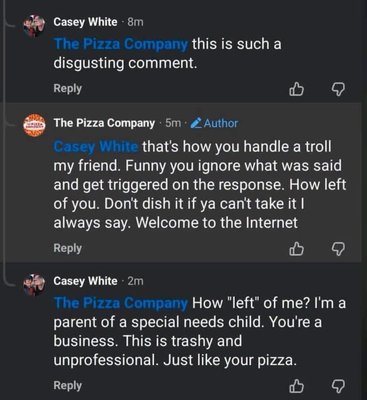Image resolution: width=367 pixels, height=400 pixels.
Task: Like The Pizza Company's troll response
Action: [296, 249]
